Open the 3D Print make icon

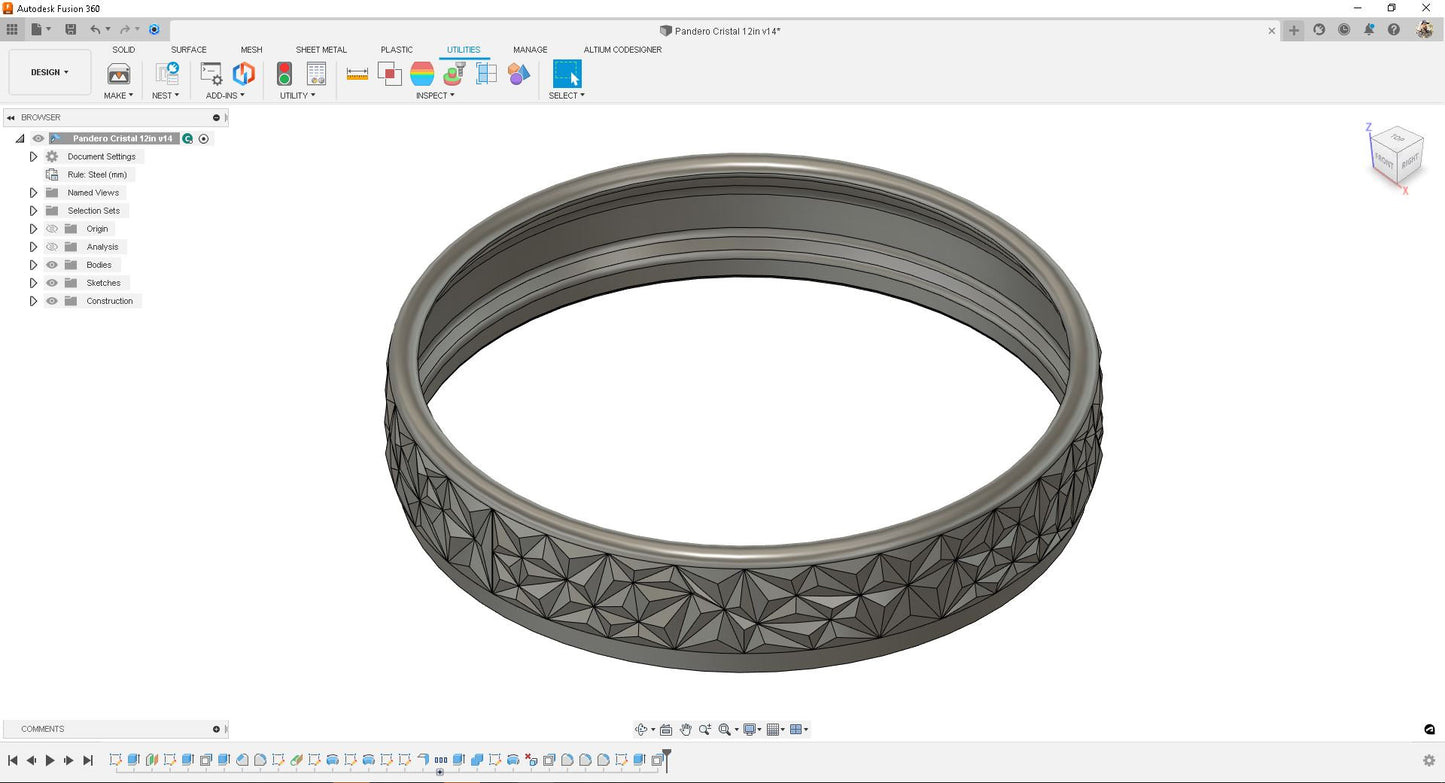pyautogui.click(x=118, y=74)
